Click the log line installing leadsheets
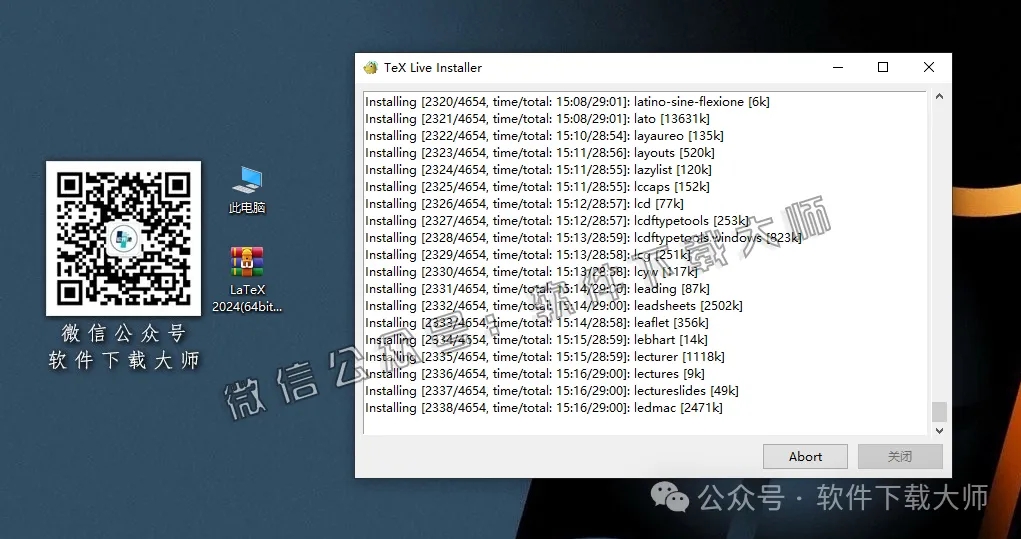The image size is (1021, 539). pos(553,306)
